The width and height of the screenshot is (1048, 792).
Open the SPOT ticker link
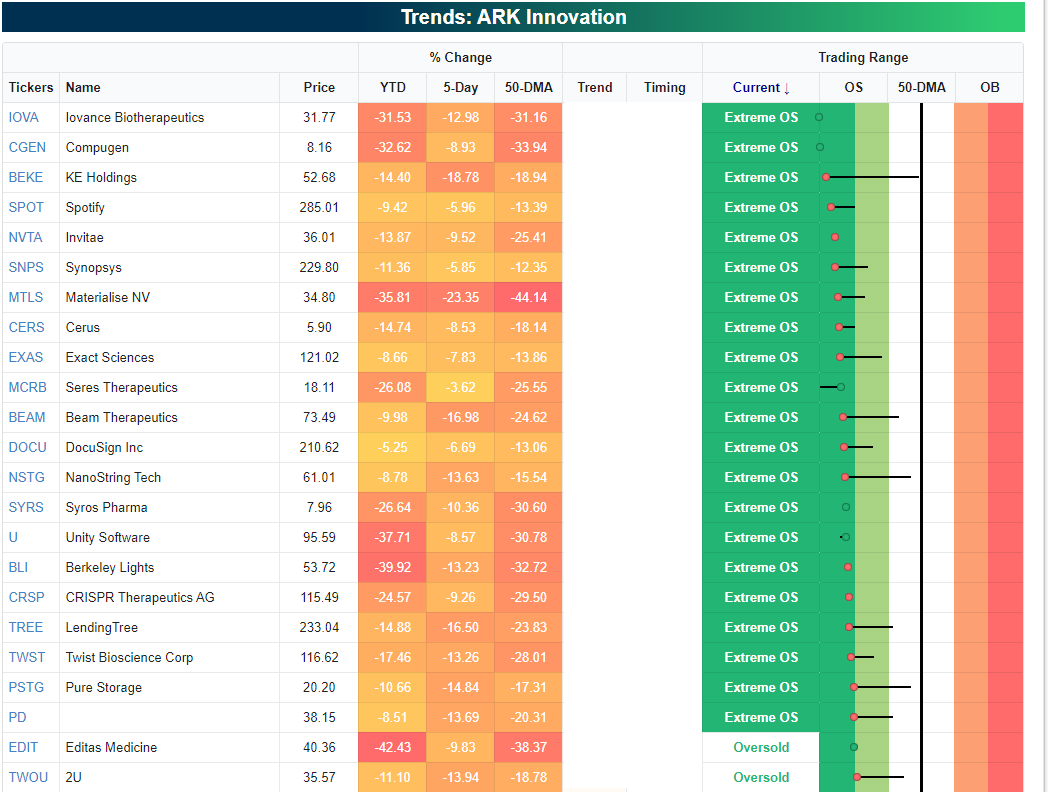pos(26,208)
